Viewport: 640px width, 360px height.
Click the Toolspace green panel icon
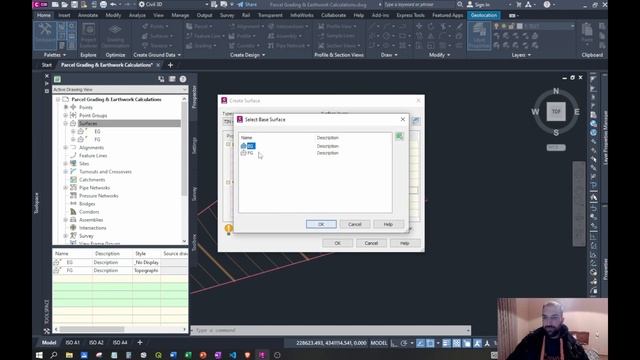click(57, 79)
